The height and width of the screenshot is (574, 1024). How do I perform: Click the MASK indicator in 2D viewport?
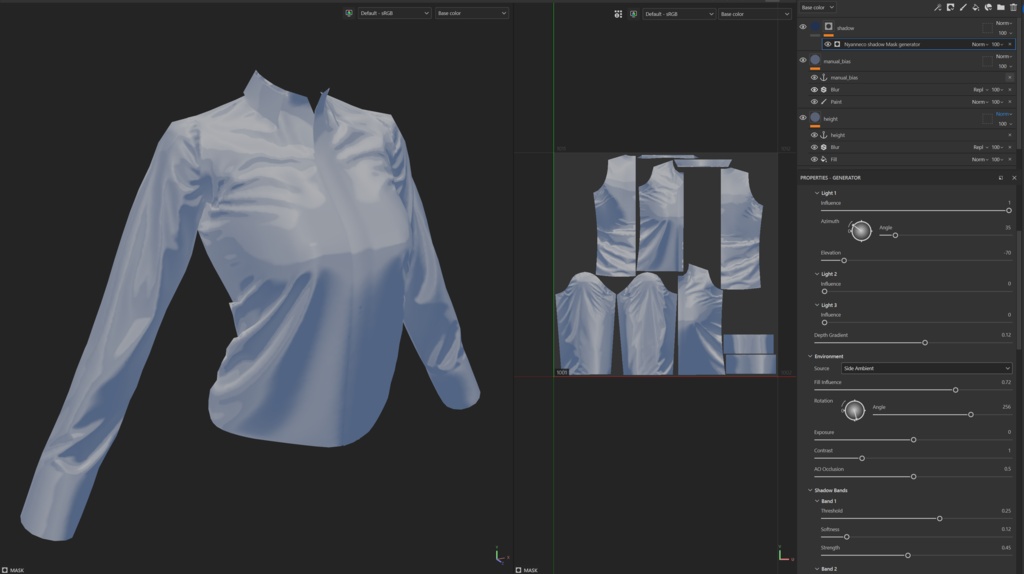(526, 570)
